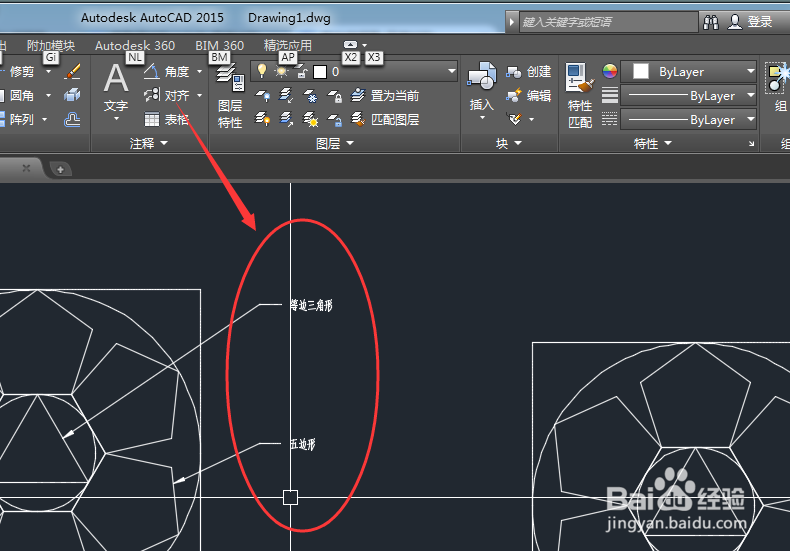Select the Offset tool icon
The image size is (790, 551).
pyautogui.click(x=72, y=119)
